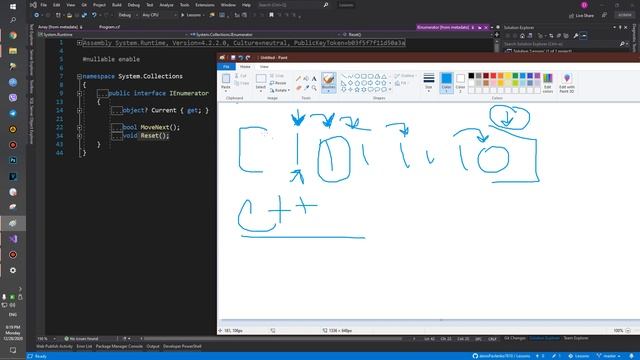Switch to the View tab in Paint
The image size is (640, 360).
pyautogui.click(x=264, y=67)
